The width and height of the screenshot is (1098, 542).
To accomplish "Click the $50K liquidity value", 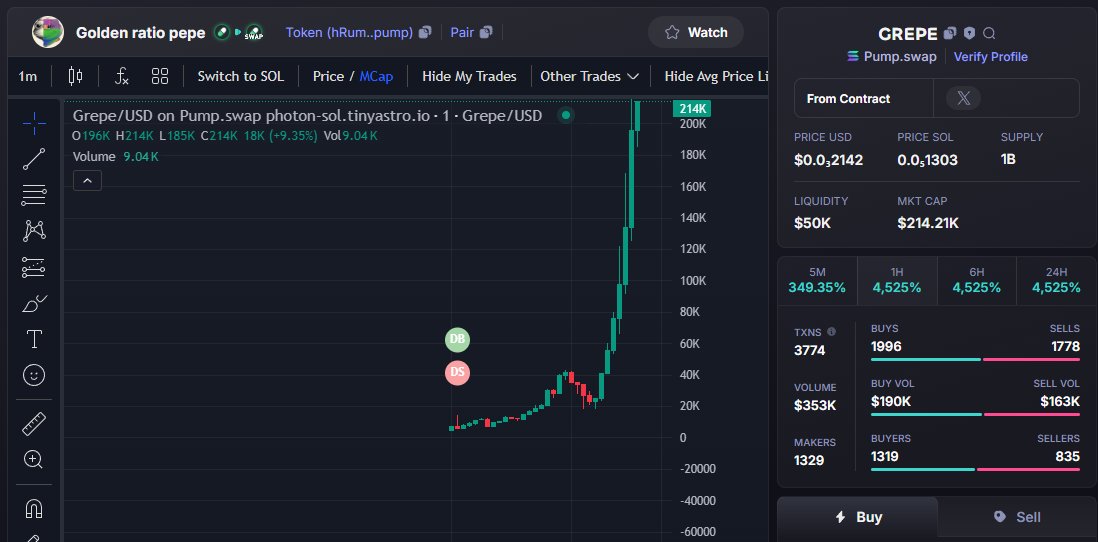I will (812, 223).
